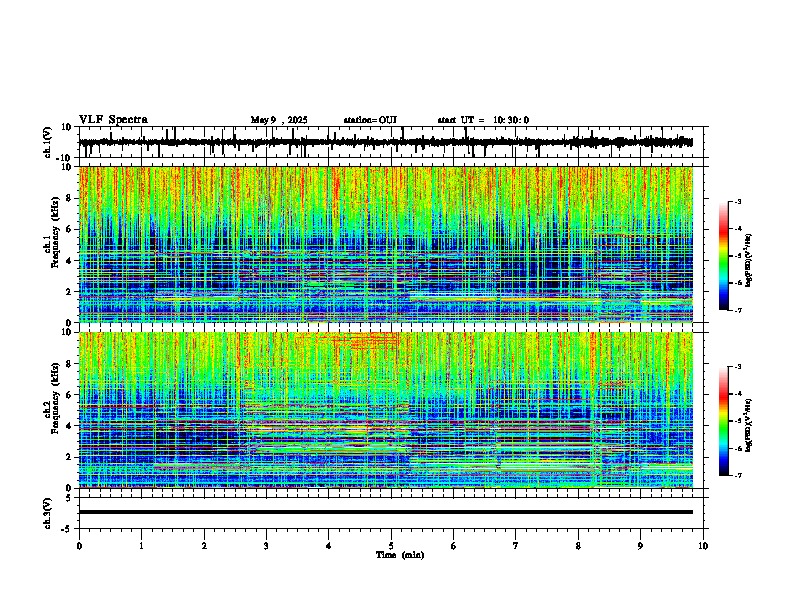The width and height of the screenshot is (792, 612).
Task: Click time axis tick label "7"
Action: (x=516, y=546)
